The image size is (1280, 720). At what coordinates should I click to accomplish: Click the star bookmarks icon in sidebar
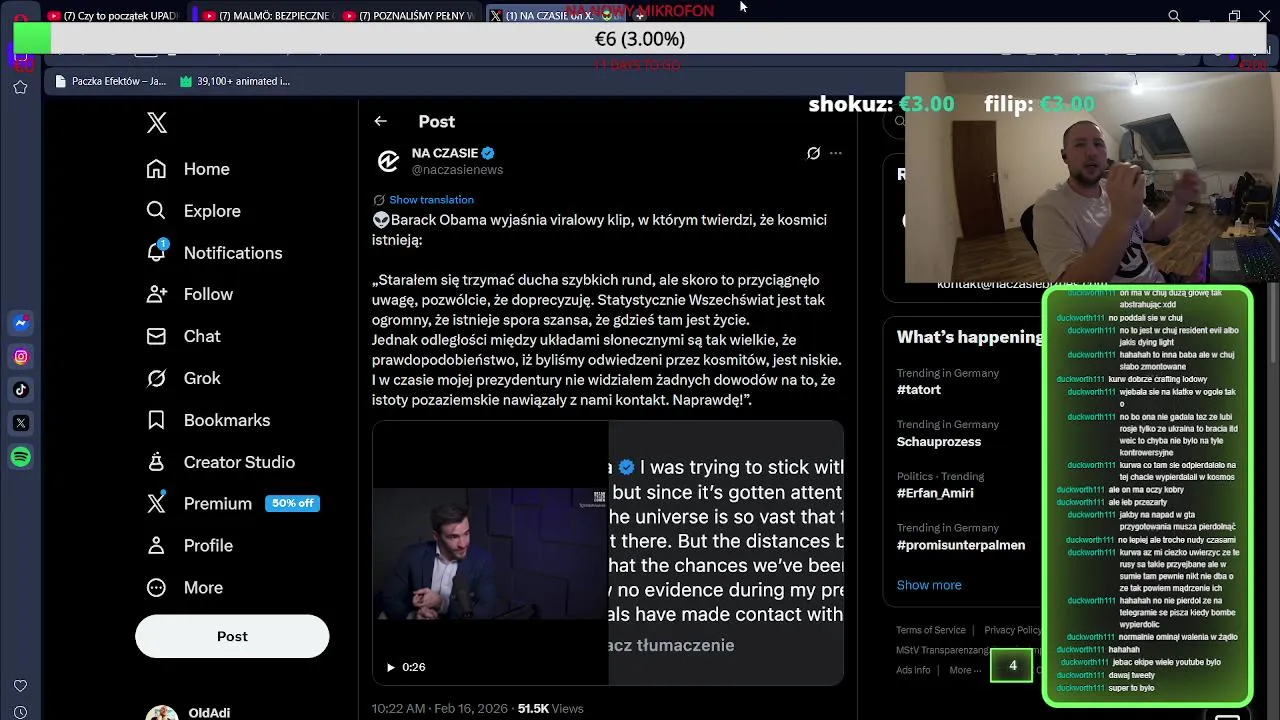(20, 88)
